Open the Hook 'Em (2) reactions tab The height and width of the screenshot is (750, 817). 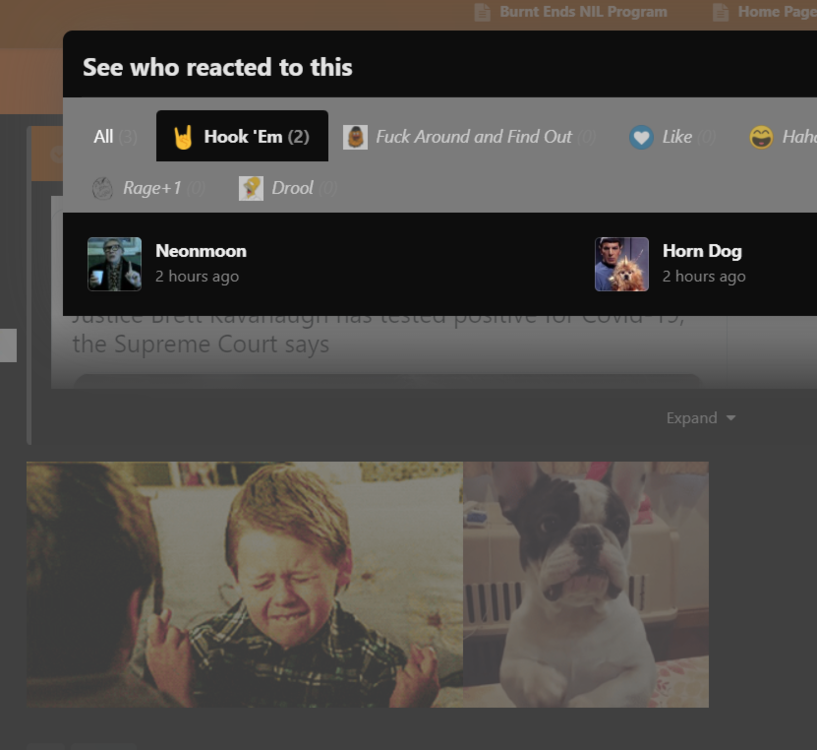(x=241, y=136)
